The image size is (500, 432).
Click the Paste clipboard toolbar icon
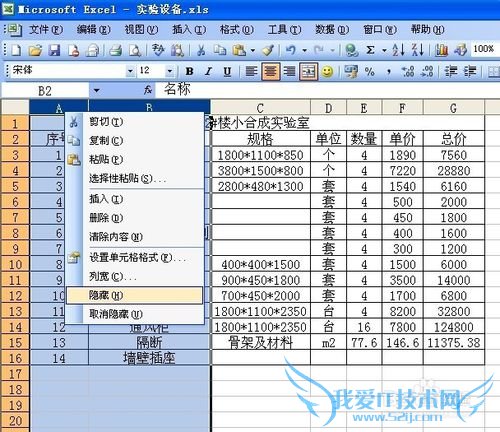point(239,50)
